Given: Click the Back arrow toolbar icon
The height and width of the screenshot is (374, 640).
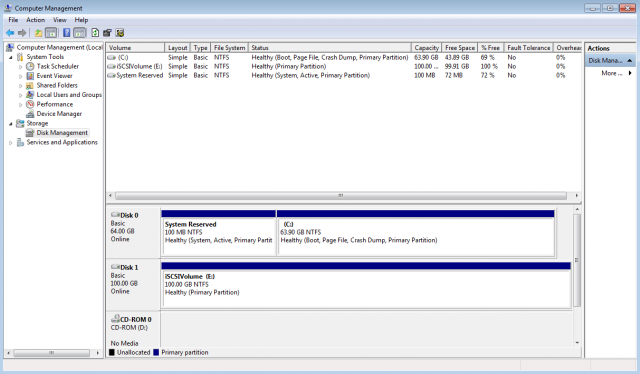Looking at the screenshot, I should (x=10, y=33).
